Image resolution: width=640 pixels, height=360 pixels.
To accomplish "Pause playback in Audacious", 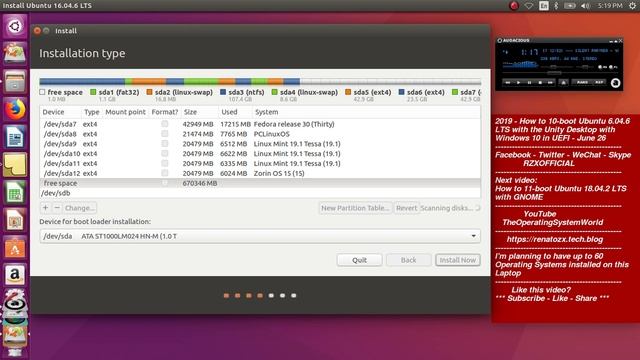I will (529, 82).
